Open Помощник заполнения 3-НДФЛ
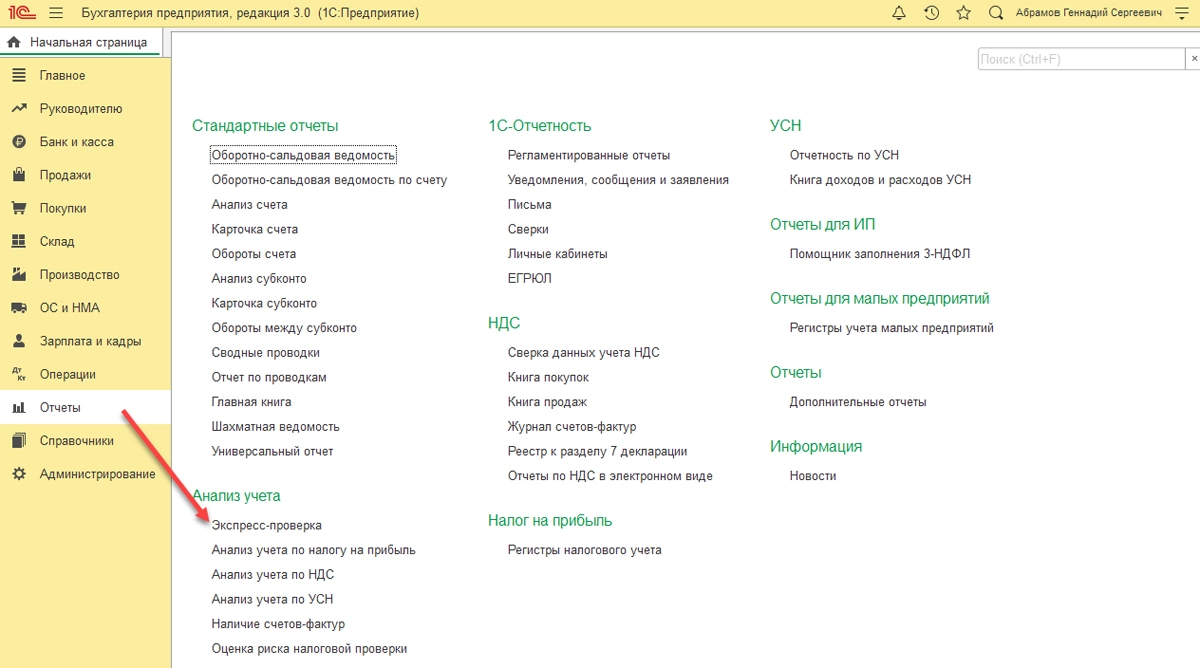Screen dimensions: 1200x668 tap(880, 254)
